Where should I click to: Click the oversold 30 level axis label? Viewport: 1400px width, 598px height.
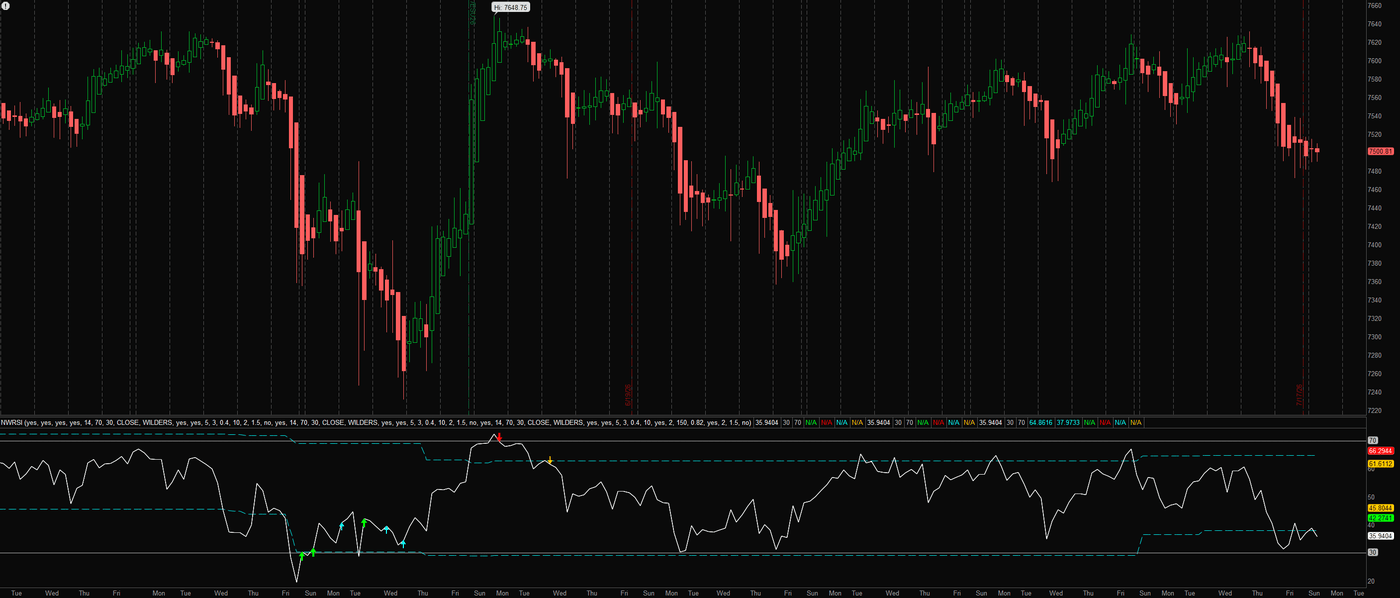point(1372,552)
